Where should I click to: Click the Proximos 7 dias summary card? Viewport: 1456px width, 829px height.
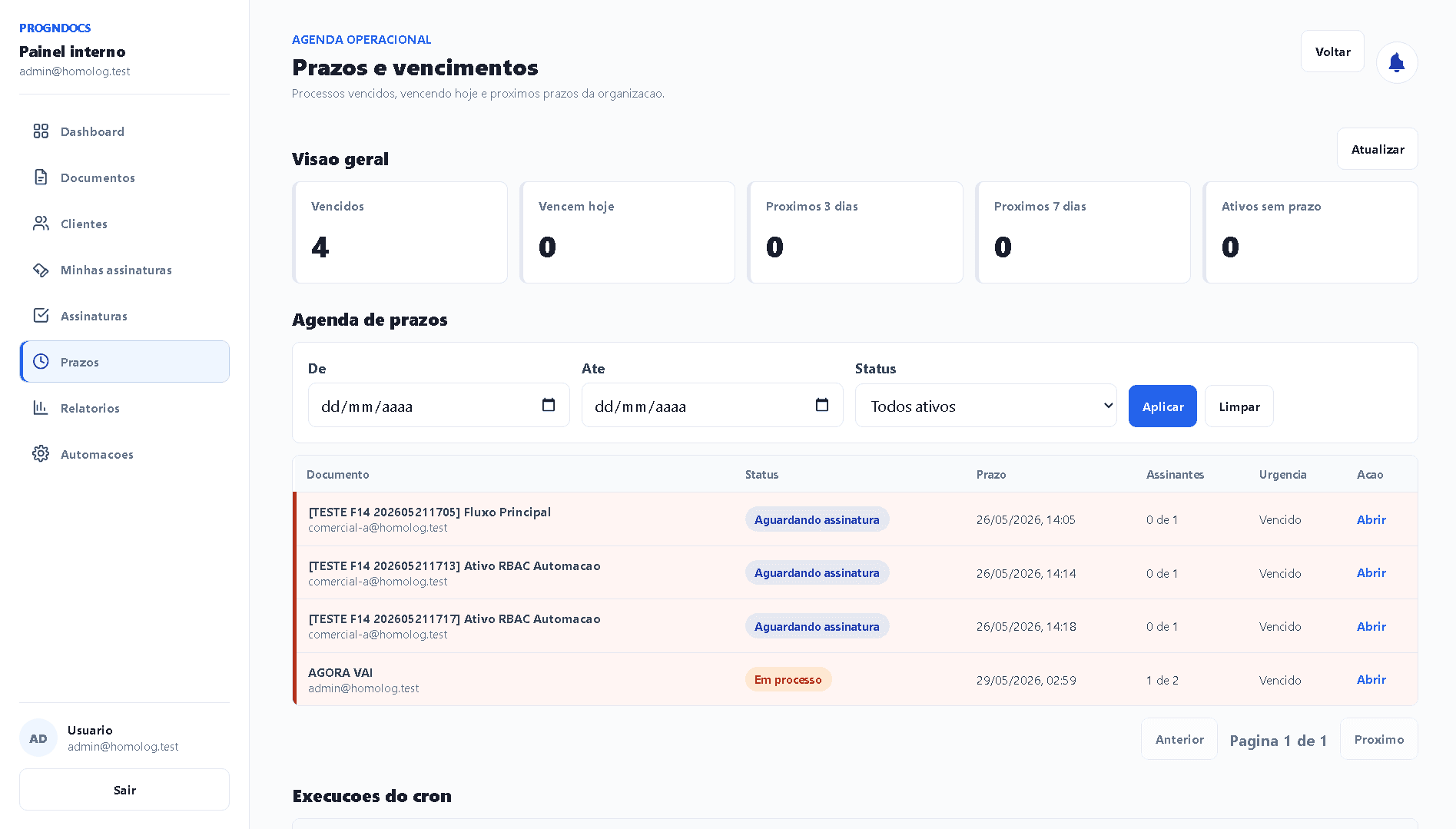[1083, 232]
